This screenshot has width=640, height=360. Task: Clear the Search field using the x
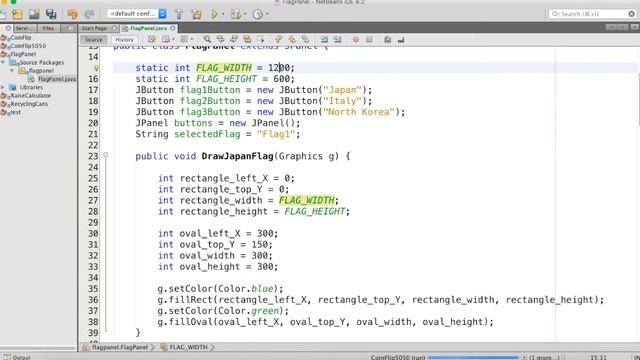coord(631,14)
